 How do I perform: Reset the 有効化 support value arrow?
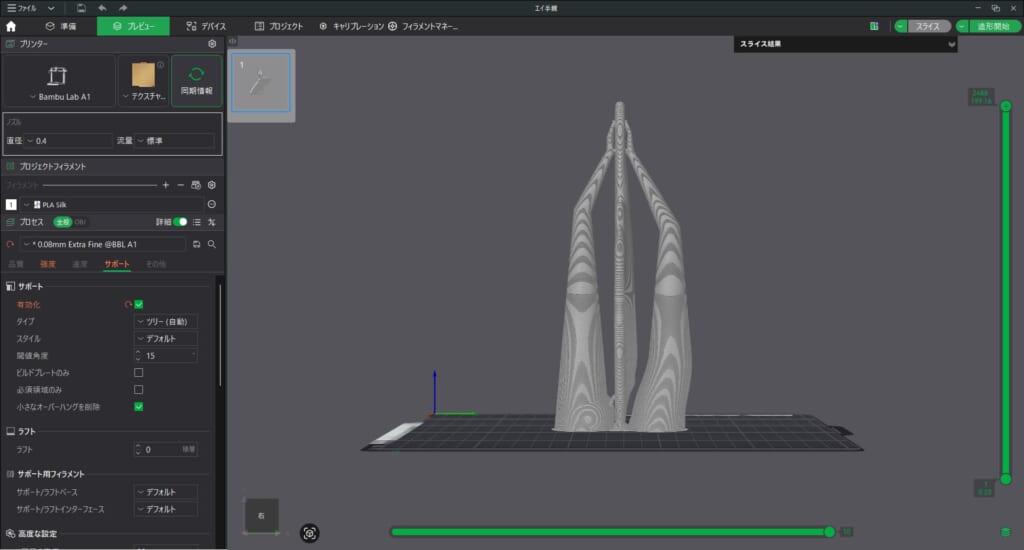click(128, 304)
